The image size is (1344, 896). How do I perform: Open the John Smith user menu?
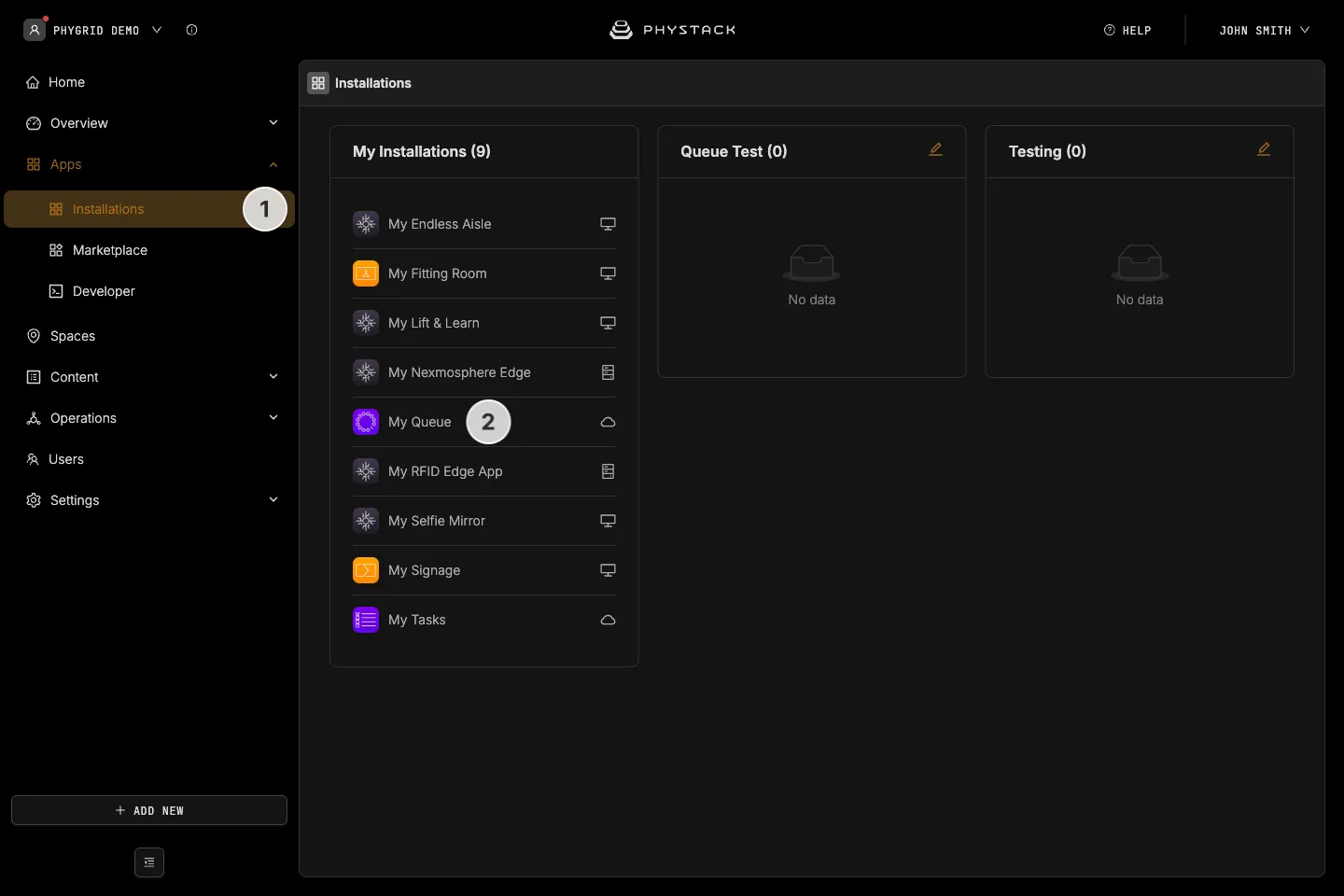tap(1264, 30)
